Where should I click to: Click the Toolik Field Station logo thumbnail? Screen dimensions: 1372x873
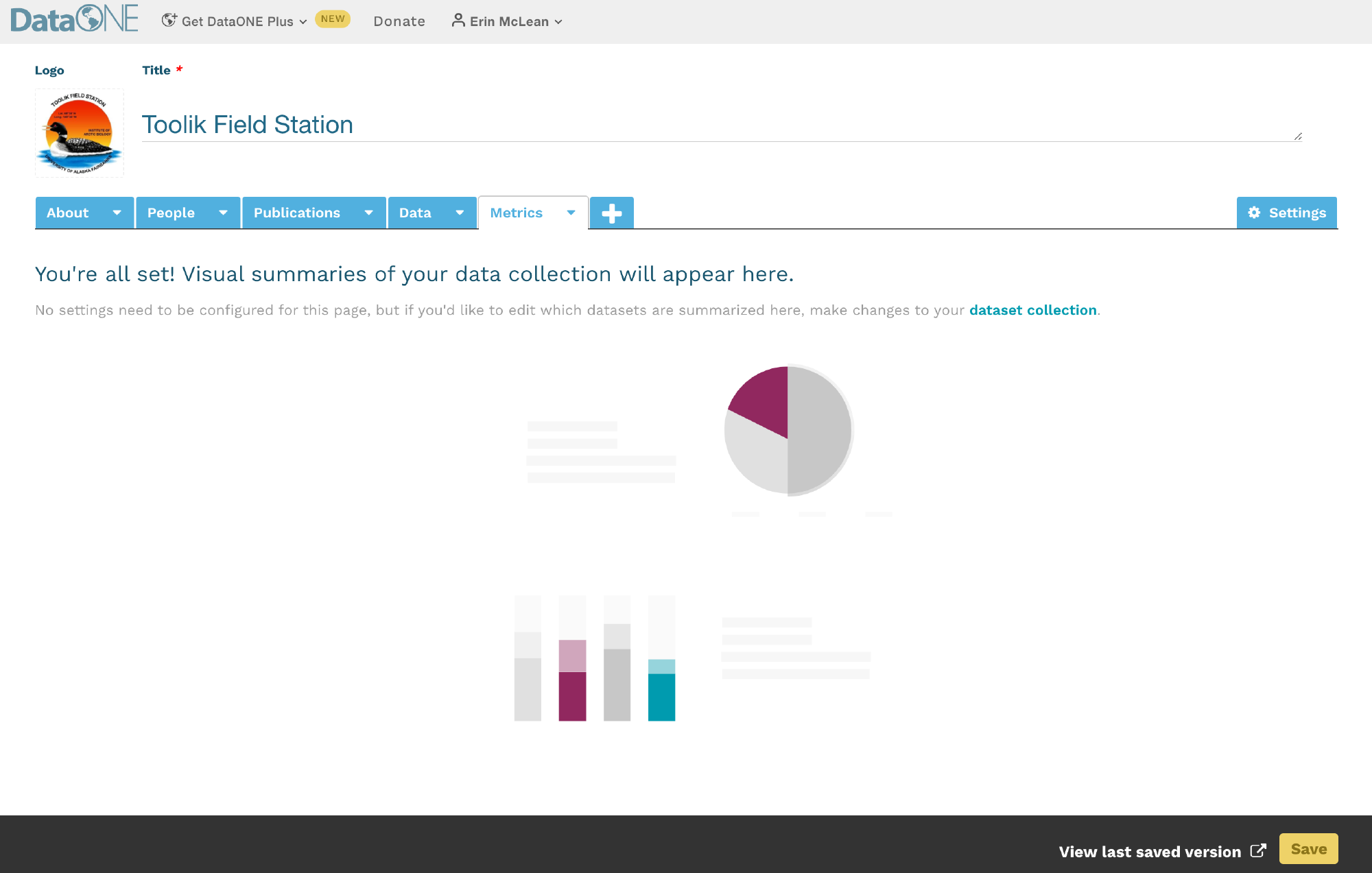(x=79, y=132)
